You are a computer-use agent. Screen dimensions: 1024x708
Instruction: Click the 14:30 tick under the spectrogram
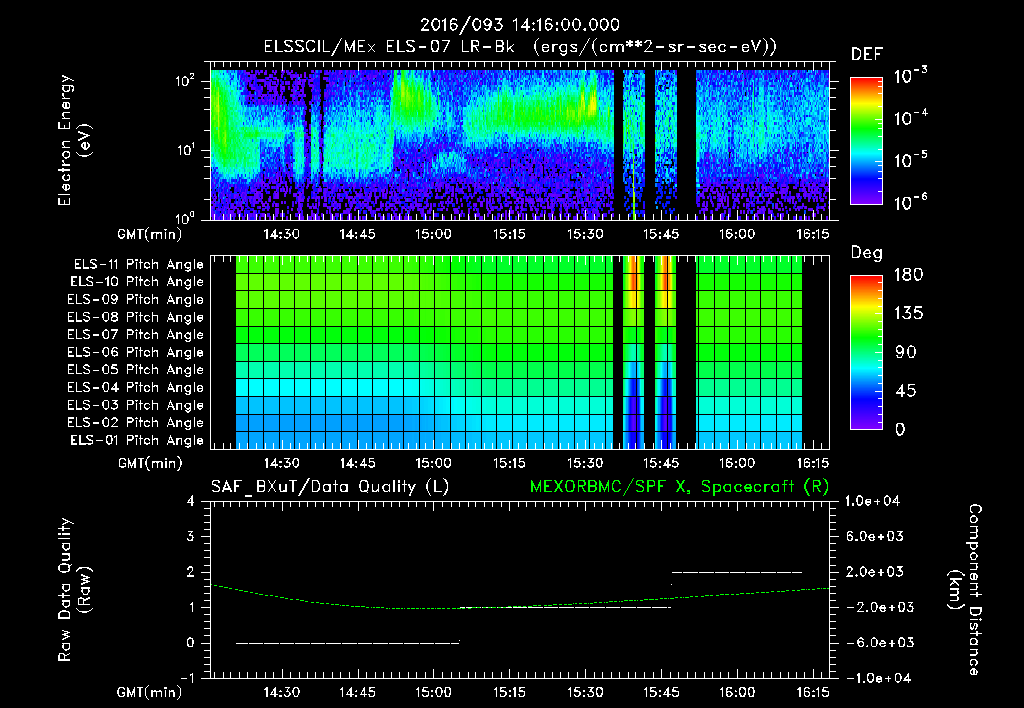(x=281, y=234)
